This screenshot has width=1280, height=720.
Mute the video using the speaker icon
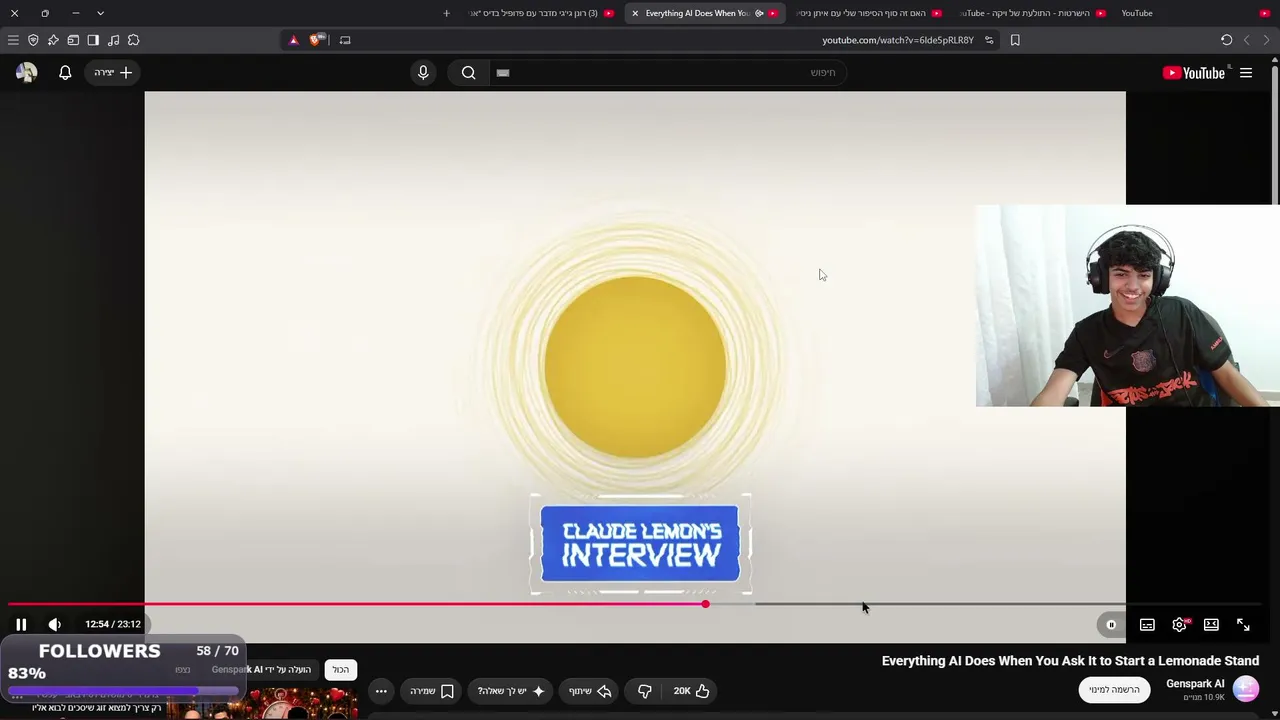(x=54, y=624)
